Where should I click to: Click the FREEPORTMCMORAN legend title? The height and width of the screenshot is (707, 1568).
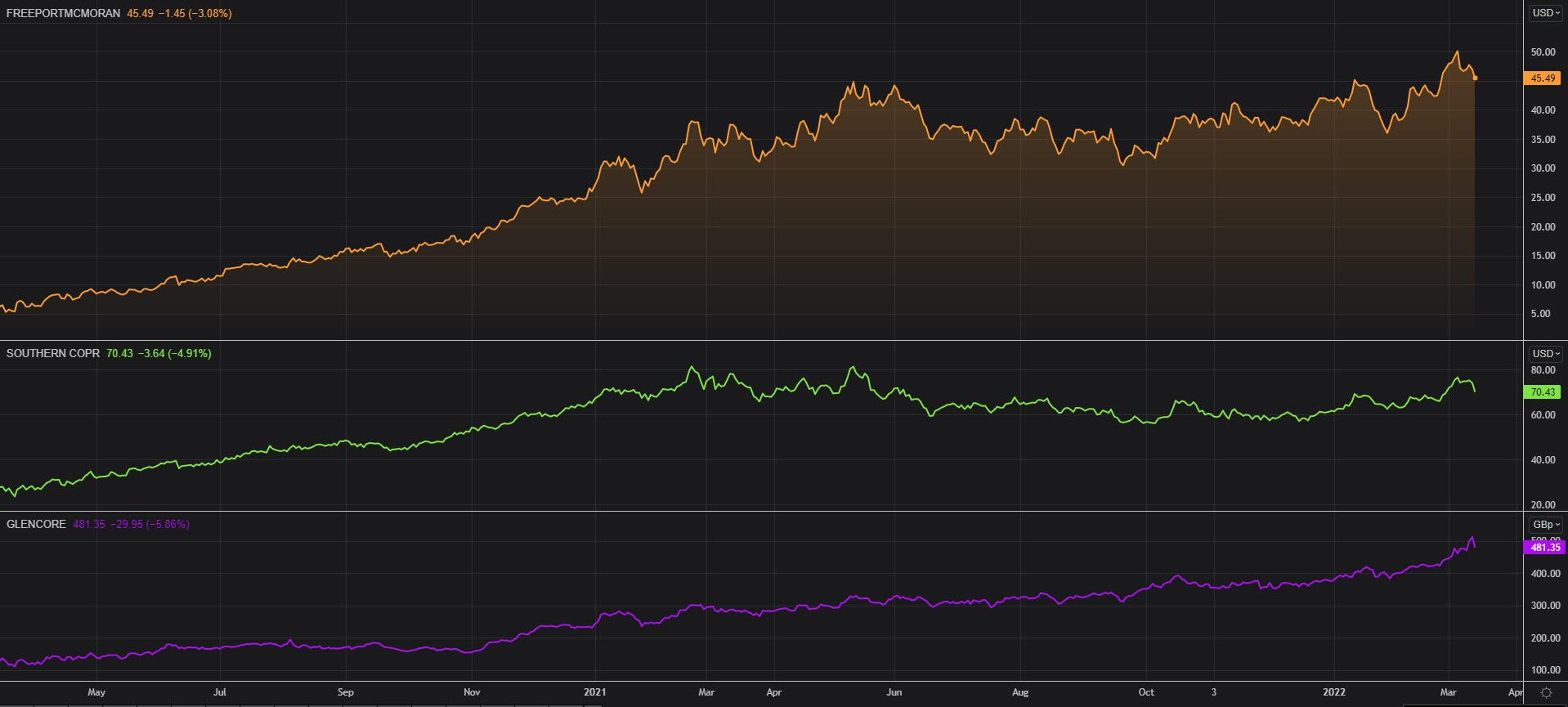pyautogui.click(x=63, y=14)
